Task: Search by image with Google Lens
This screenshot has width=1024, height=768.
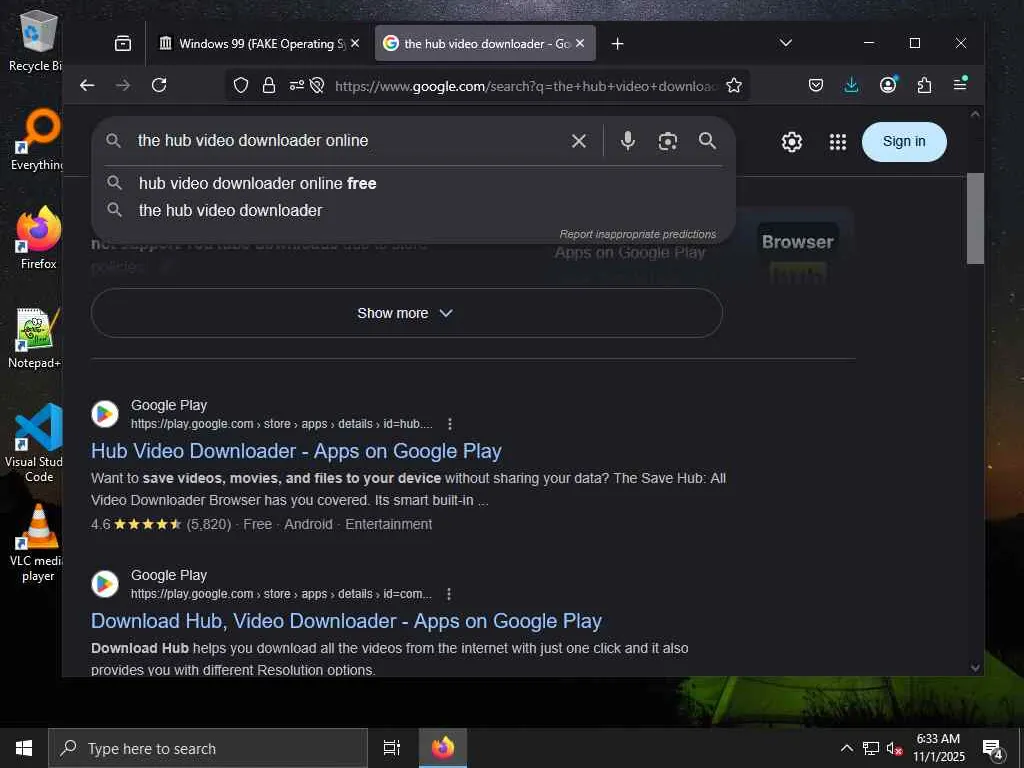Action: 667,141
